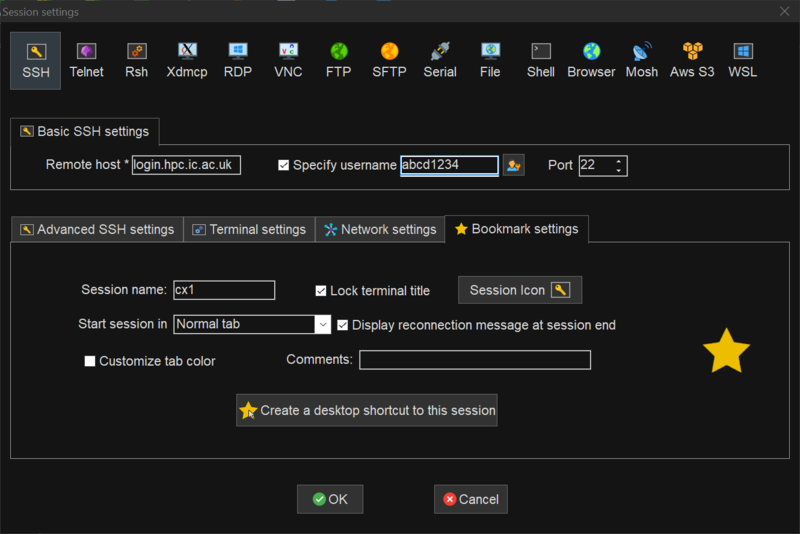Click the large yellow bookmark star

(727, 350)
